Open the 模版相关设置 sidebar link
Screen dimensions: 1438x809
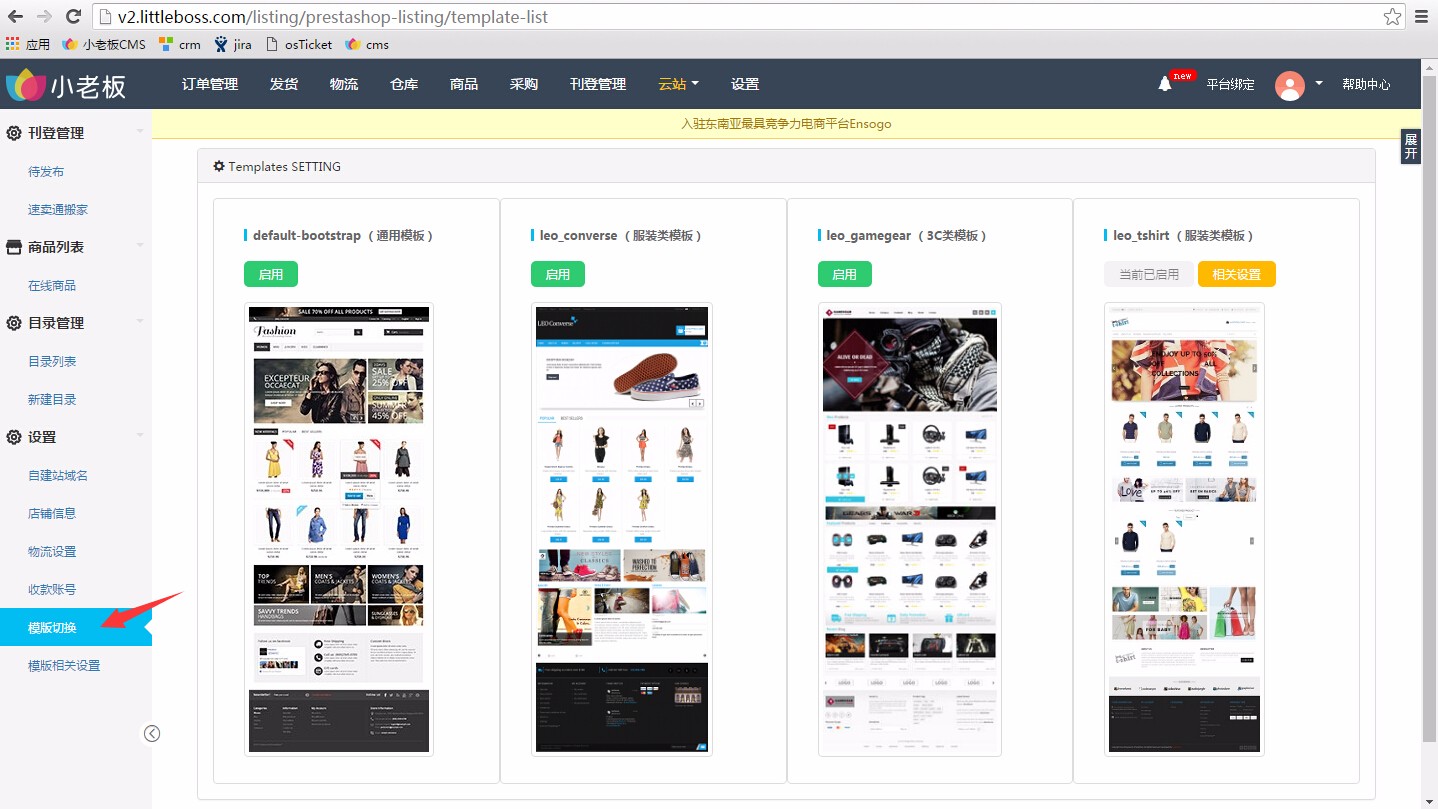coord(64,666)
